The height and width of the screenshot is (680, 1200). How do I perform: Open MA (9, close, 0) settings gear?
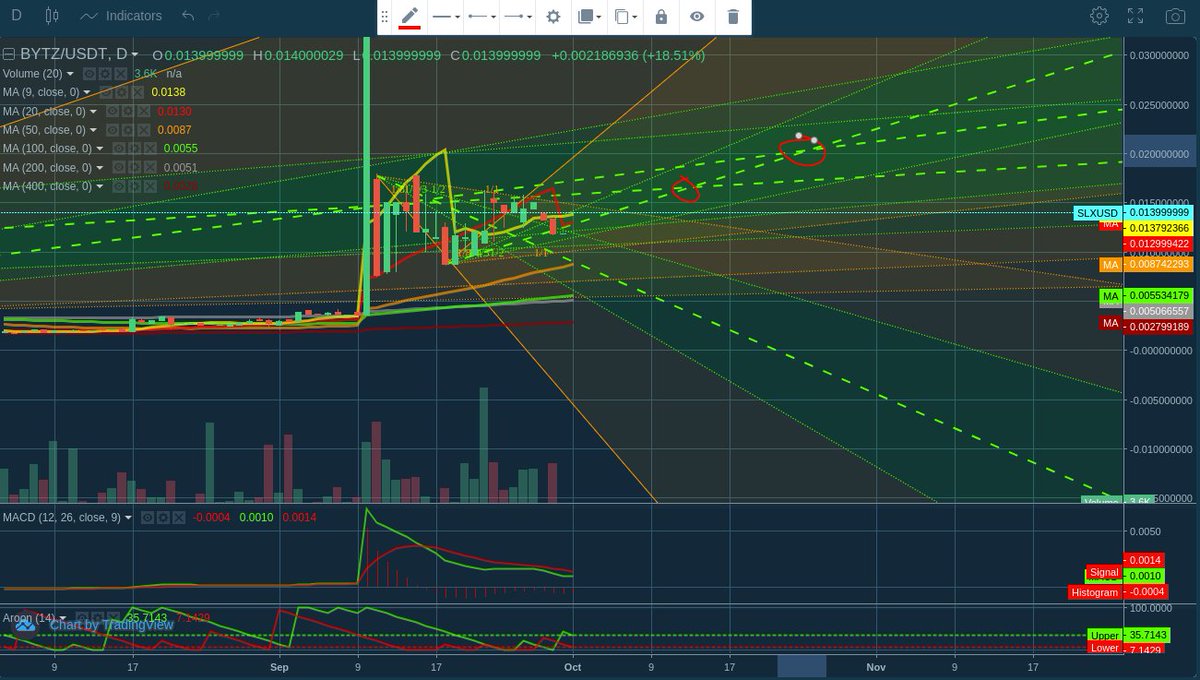(123, 92)
